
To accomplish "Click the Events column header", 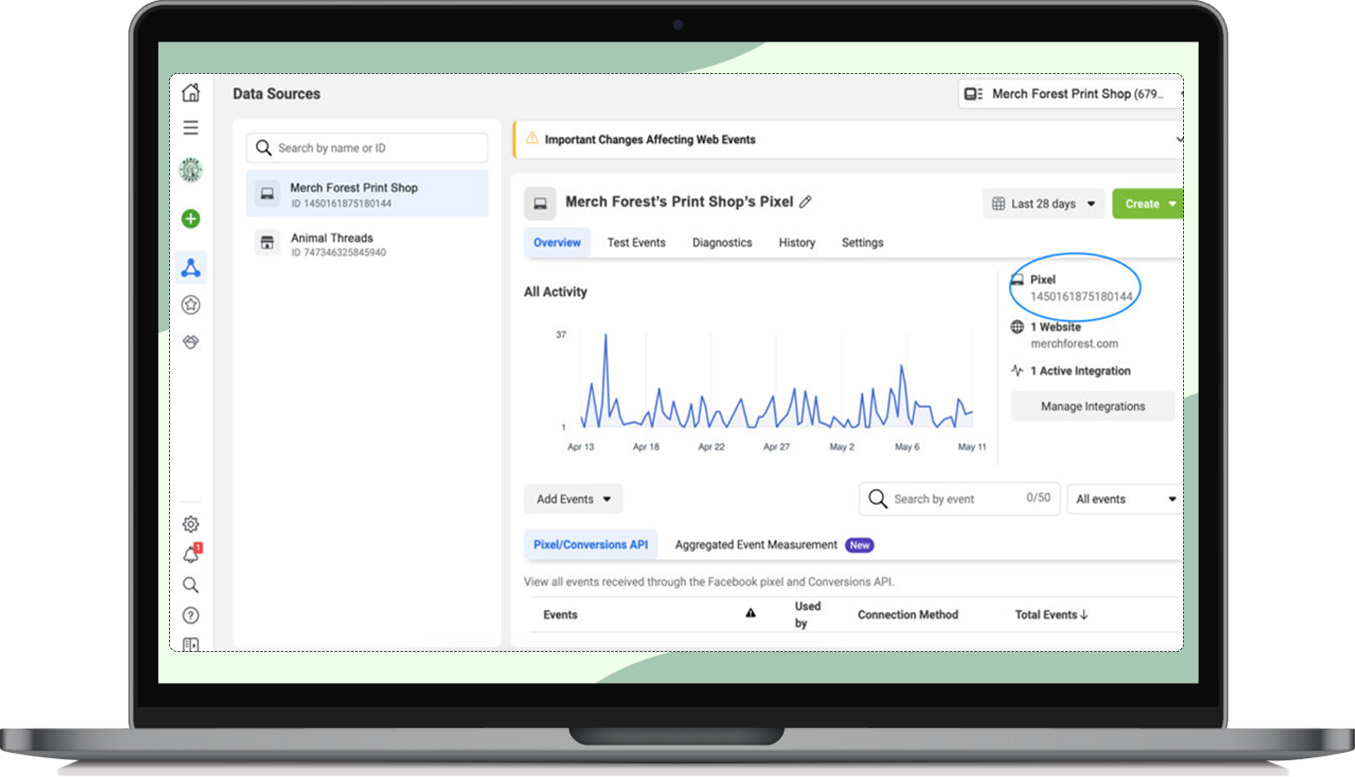I will click(x=560, y=615).
